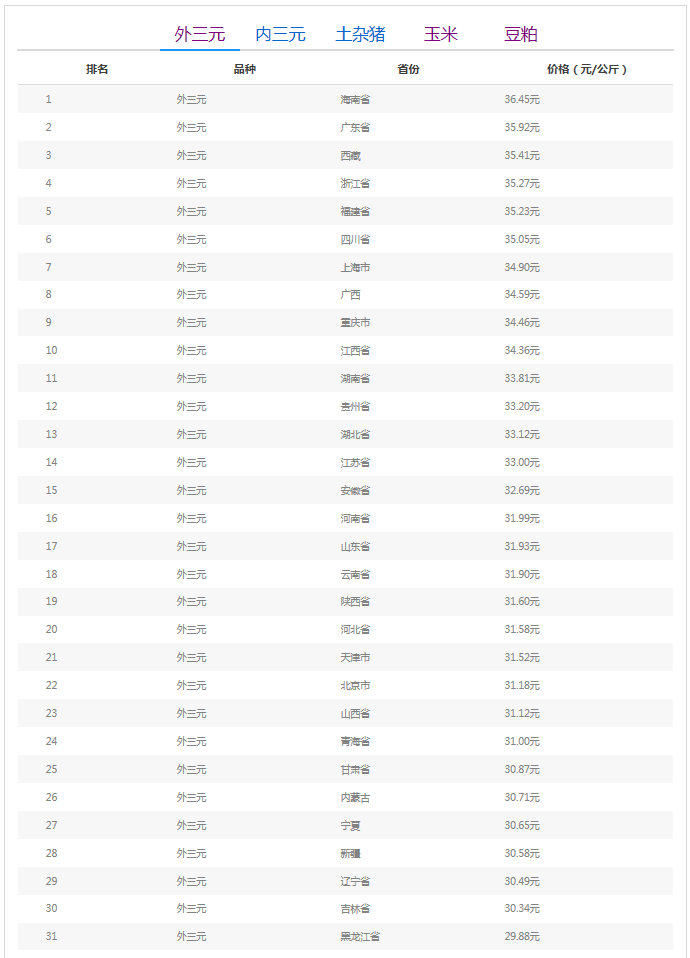Select the 海南省 province cell
This screenshot has height=958, width=690.
[355, 100]
